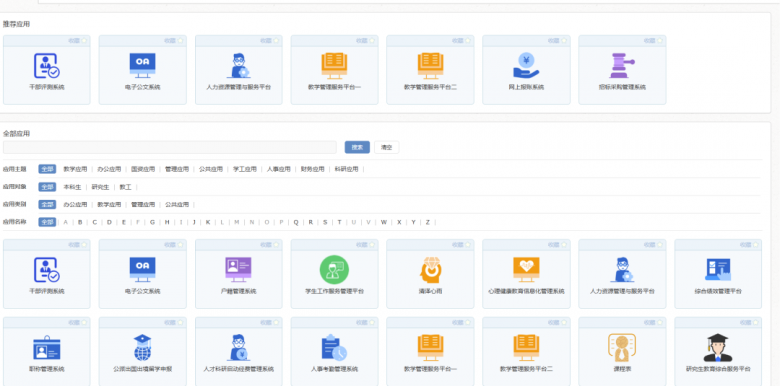Filter 应用主题 by 国资应用

pos(143,169)
